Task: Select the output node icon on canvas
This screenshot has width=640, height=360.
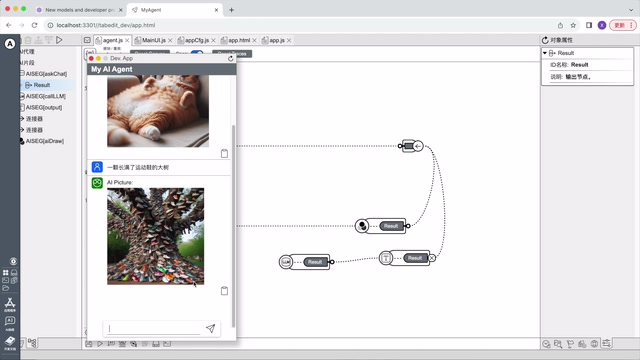Action: point(385,258)
